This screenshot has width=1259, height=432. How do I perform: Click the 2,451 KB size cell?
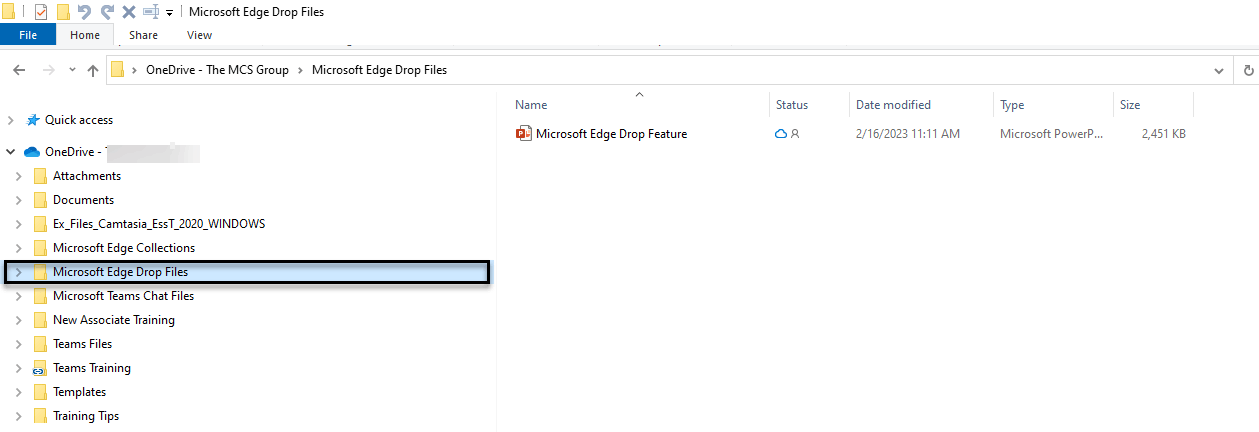[1164, 133]
